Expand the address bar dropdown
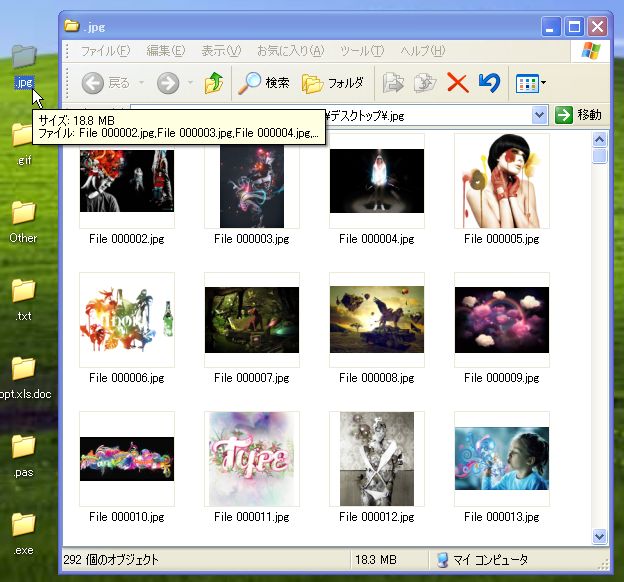This screenshot has width=624, height=582. pos(539,115)
